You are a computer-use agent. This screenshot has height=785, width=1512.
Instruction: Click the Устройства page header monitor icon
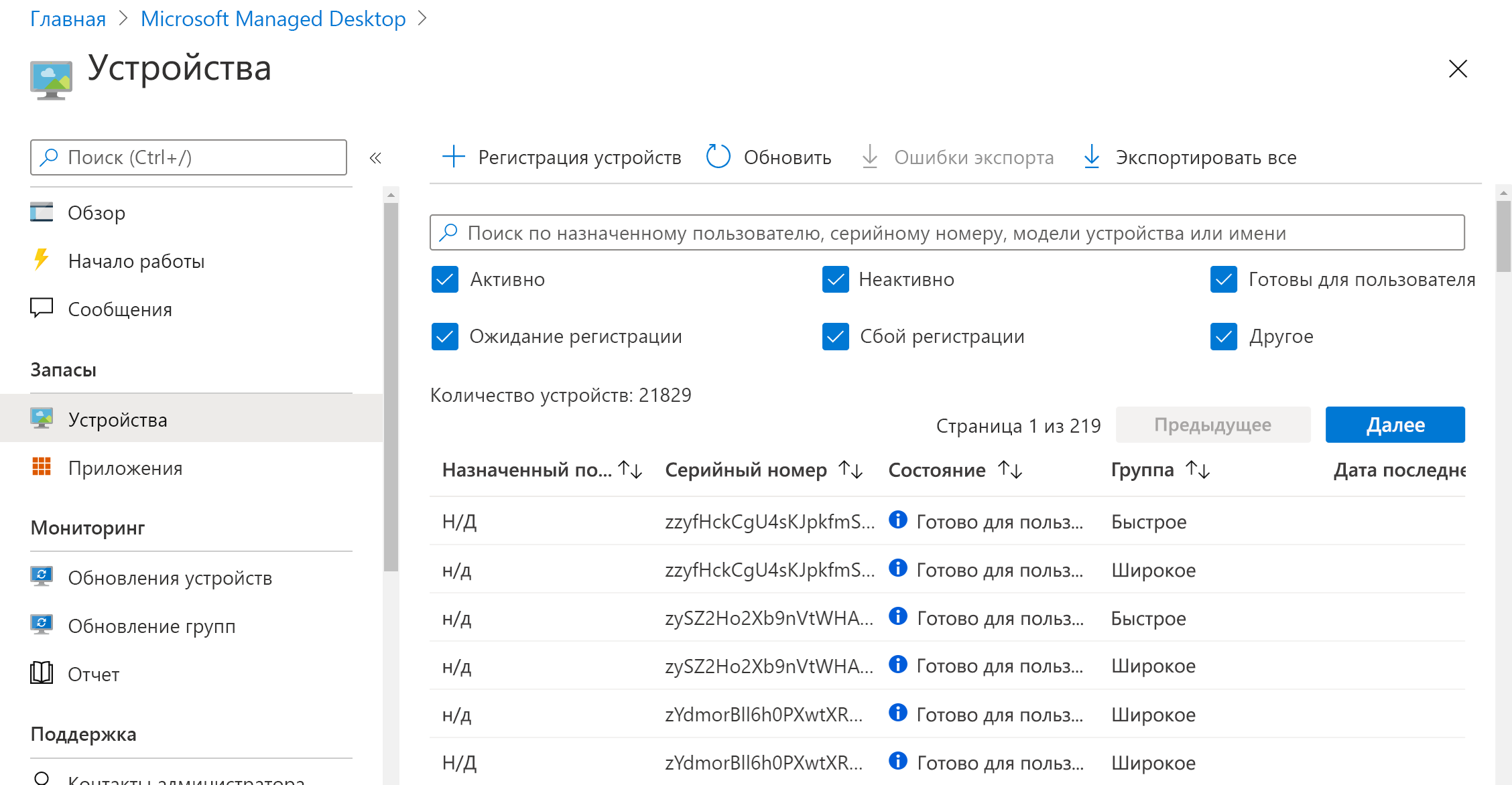point(51,80)
